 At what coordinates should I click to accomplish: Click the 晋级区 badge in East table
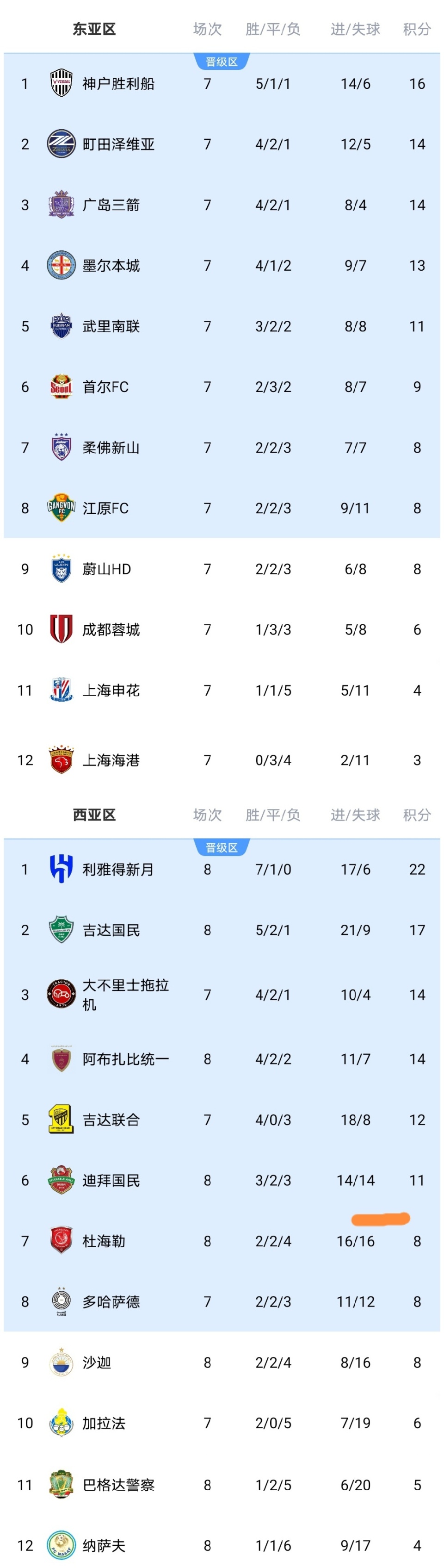[222, 62]
